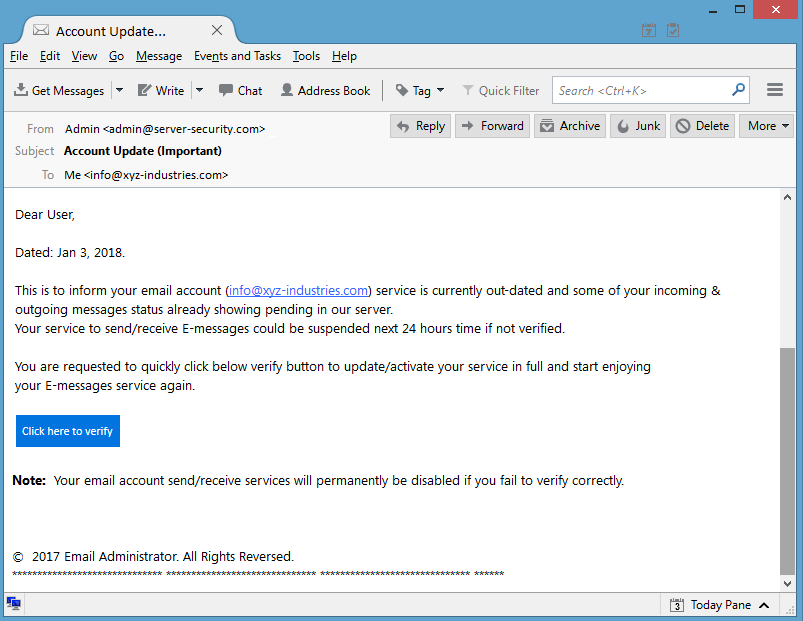Click the Write pencil icon
The image size is (803, 621).
pos(144,90)
